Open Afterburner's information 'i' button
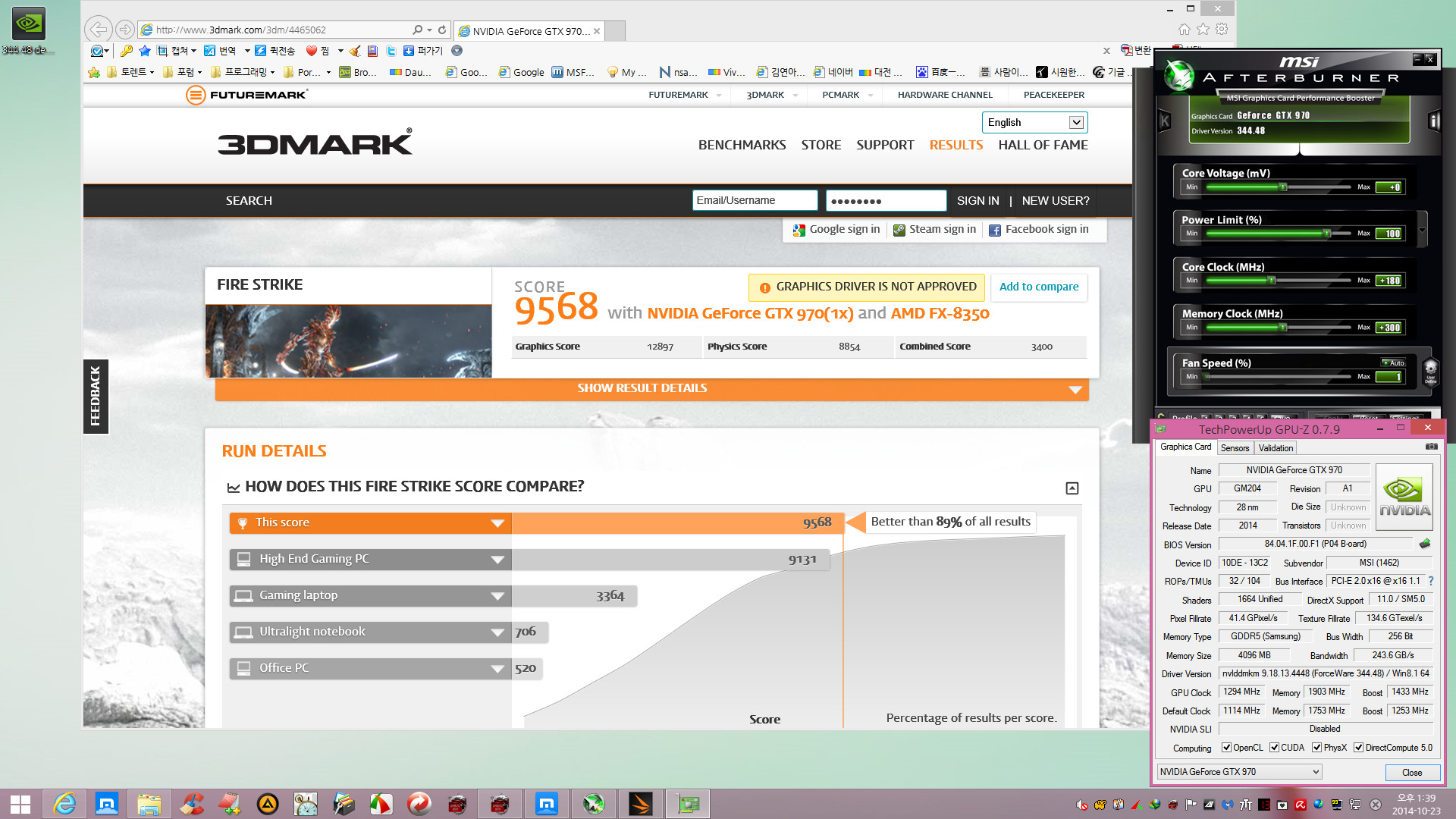The width and height of the screenshot is (1456, 819). [1433, 121]
